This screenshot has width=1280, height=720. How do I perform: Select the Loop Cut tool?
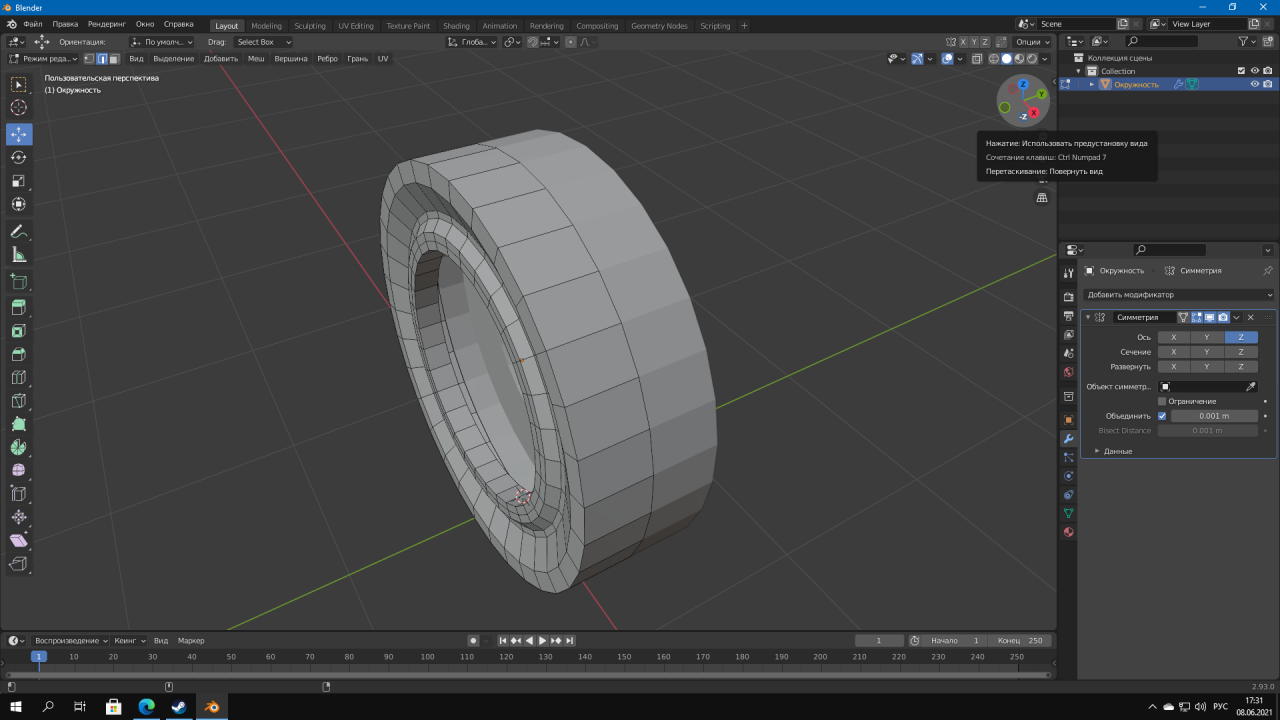(19, 377)
